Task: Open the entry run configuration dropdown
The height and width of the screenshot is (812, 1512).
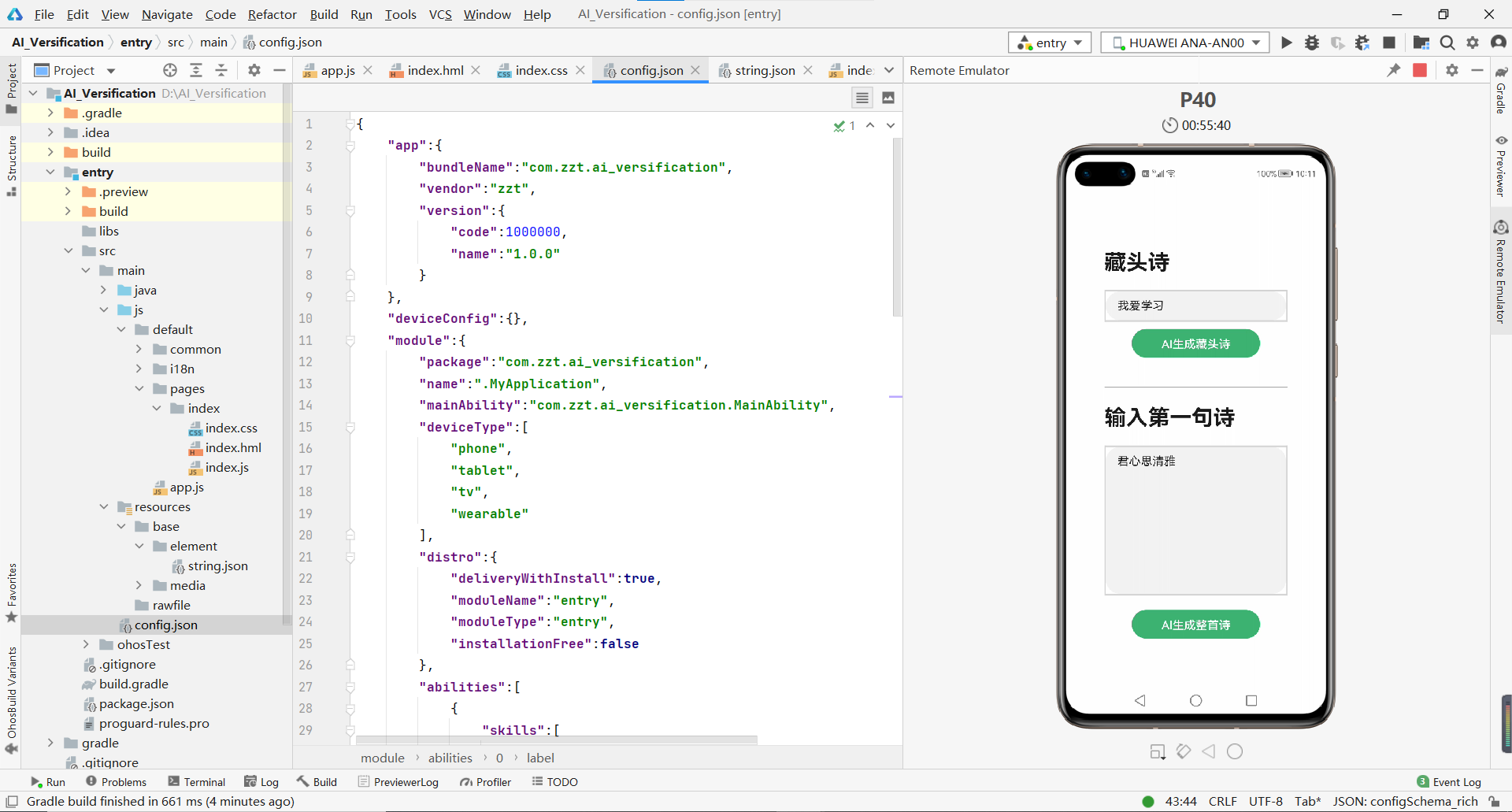Action: (1050, 43)
